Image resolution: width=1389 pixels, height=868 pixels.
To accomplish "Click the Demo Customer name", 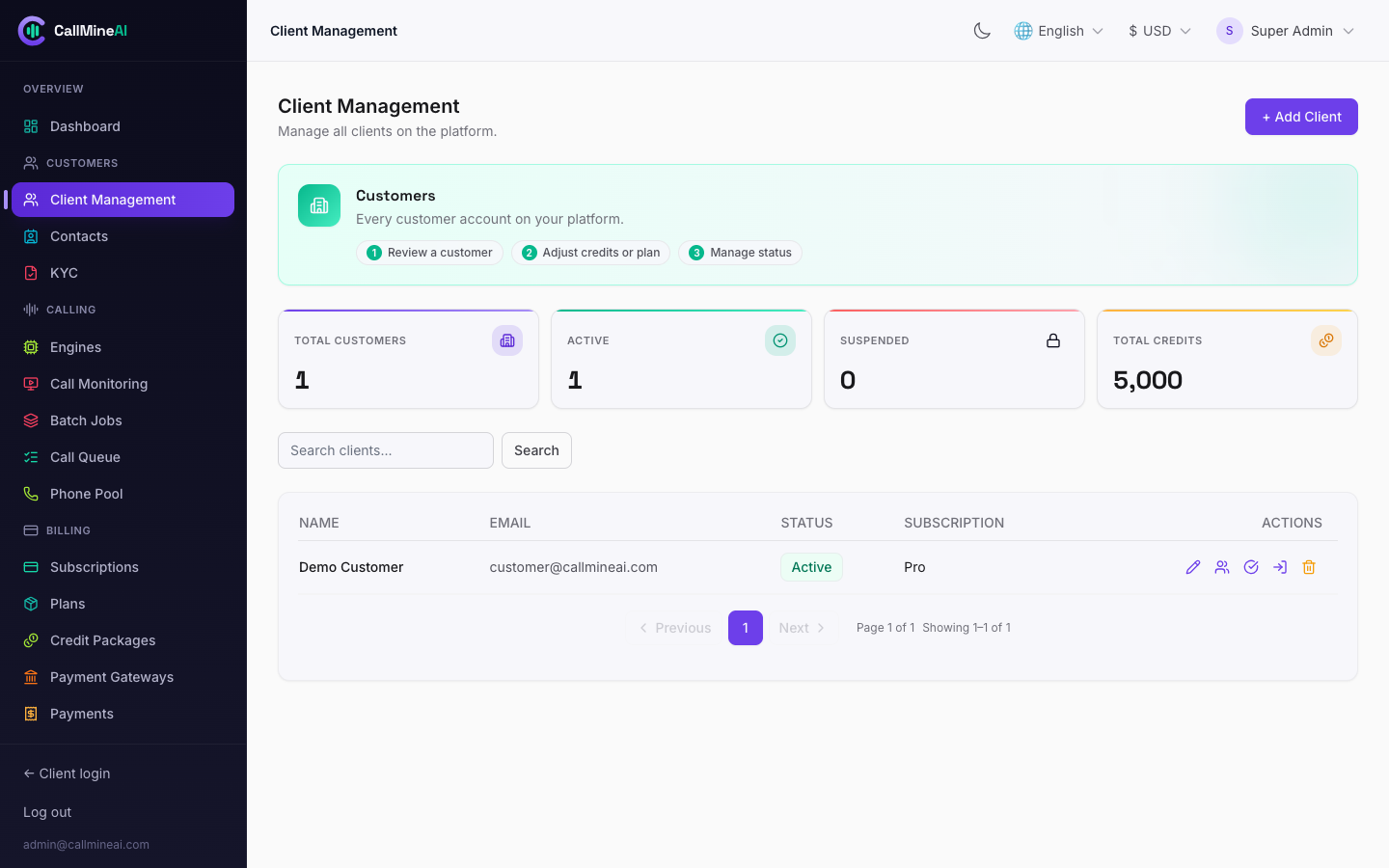I will pos(351,567).
